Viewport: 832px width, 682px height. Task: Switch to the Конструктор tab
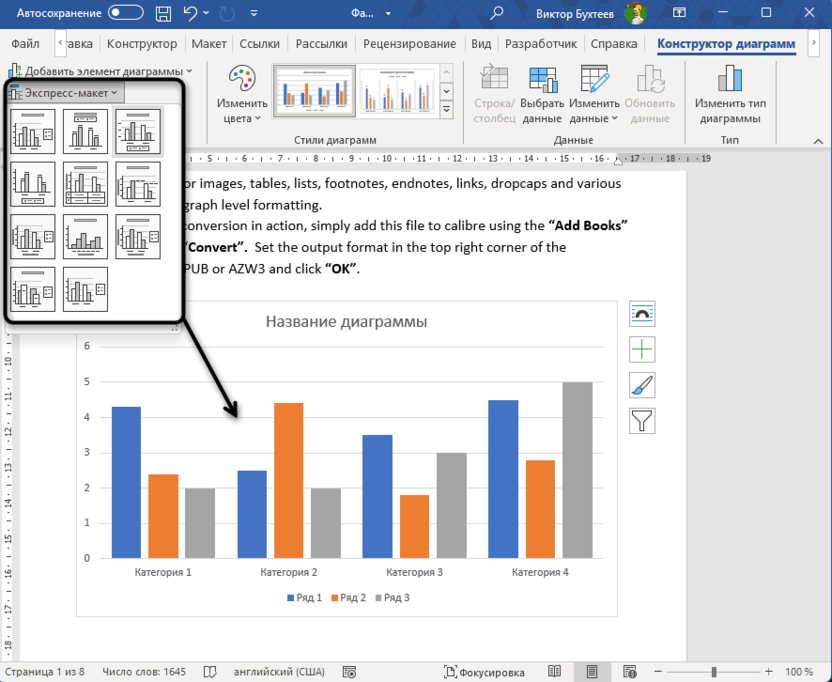pos(142,44)
